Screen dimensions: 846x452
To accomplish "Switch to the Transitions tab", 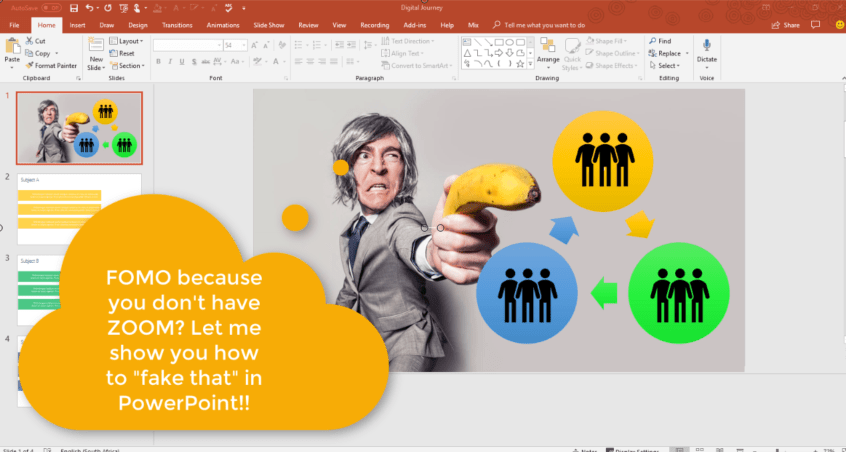I will (x=177, y=24).
